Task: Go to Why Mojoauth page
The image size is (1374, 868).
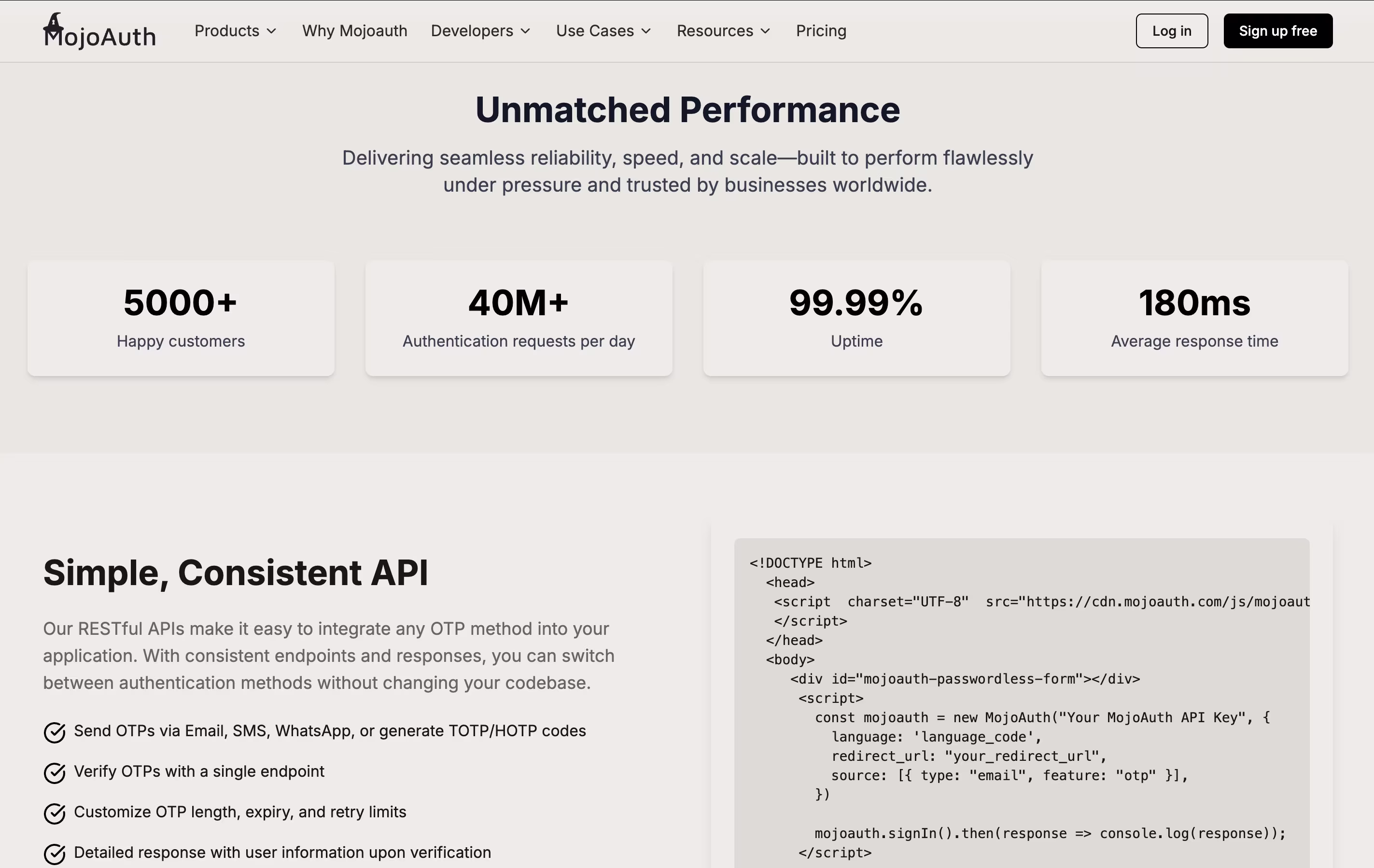Action: [354, 31]
